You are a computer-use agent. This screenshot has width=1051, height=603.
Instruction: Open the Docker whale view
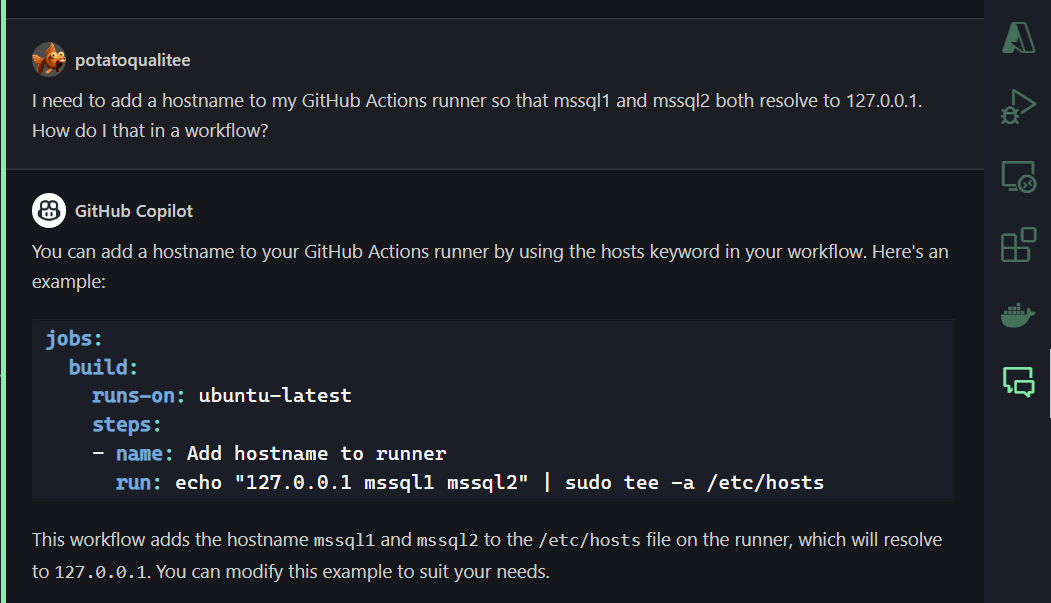(1018, 315)
